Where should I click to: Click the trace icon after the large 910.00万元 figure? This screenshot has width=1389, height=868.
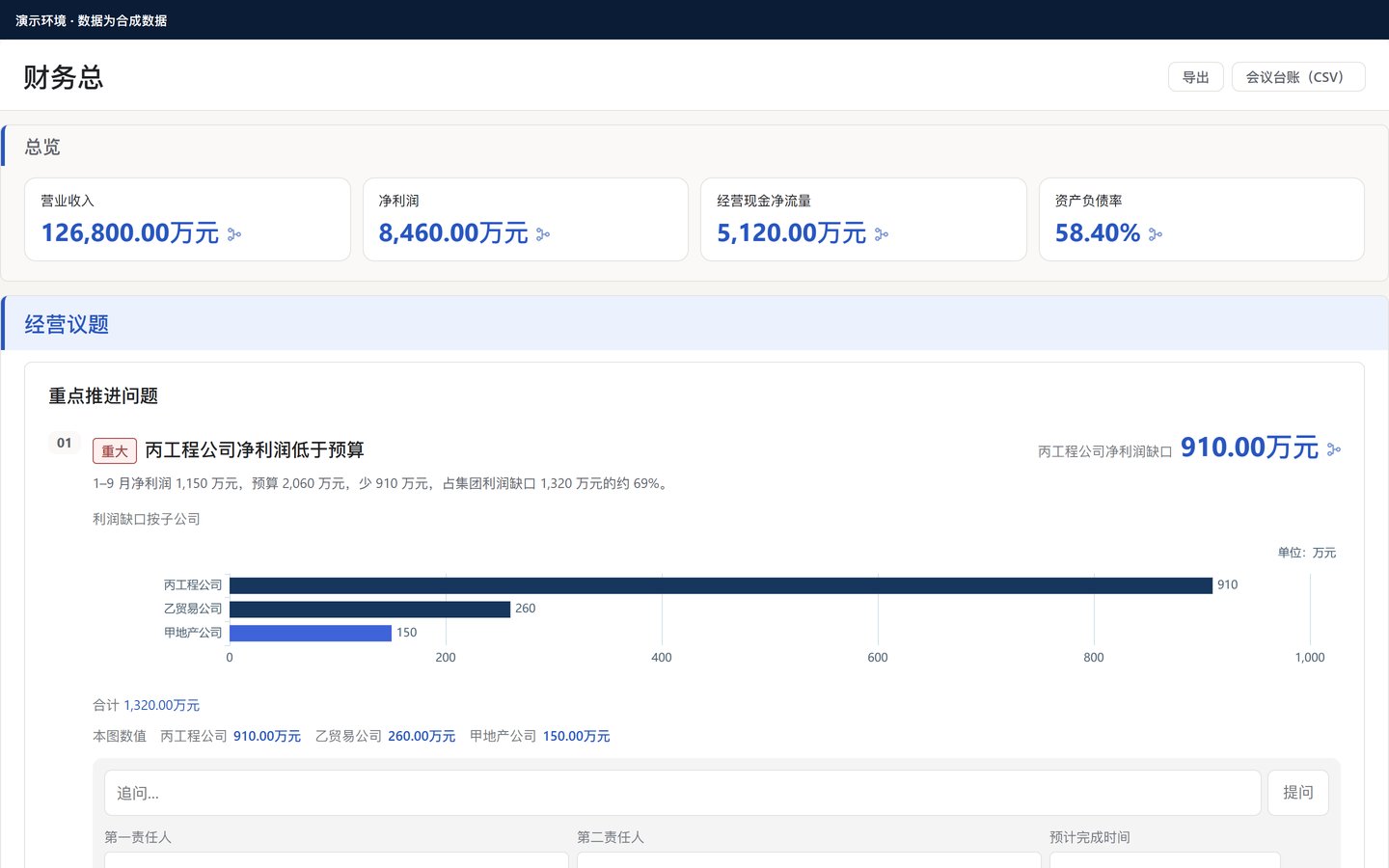[1334, 449]
